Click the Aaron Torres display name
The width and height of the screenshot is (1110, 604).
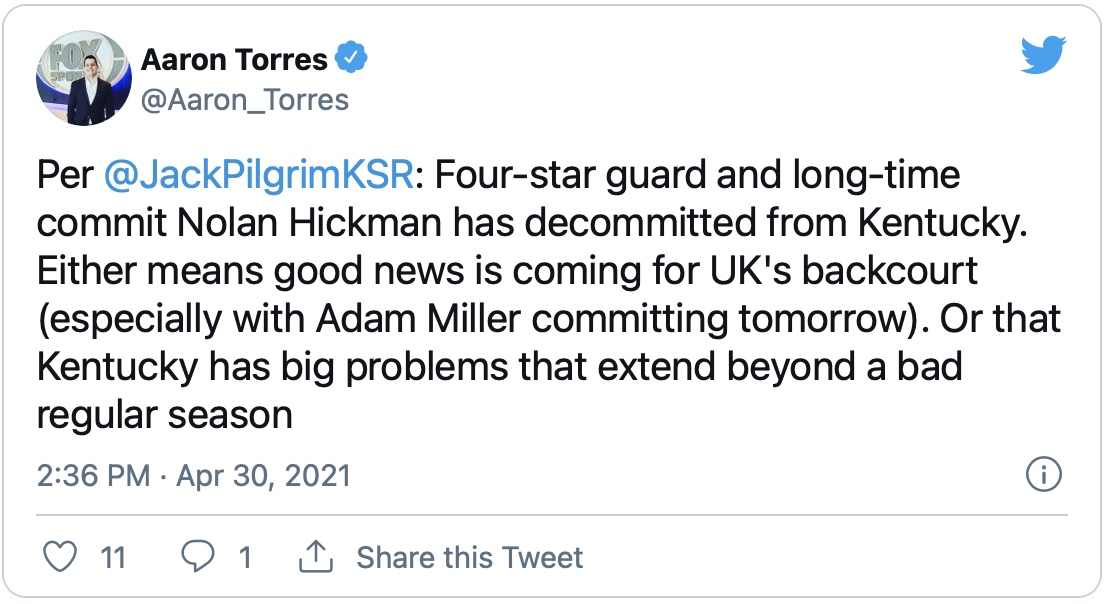pyautogui.click(x=234, y=60)
